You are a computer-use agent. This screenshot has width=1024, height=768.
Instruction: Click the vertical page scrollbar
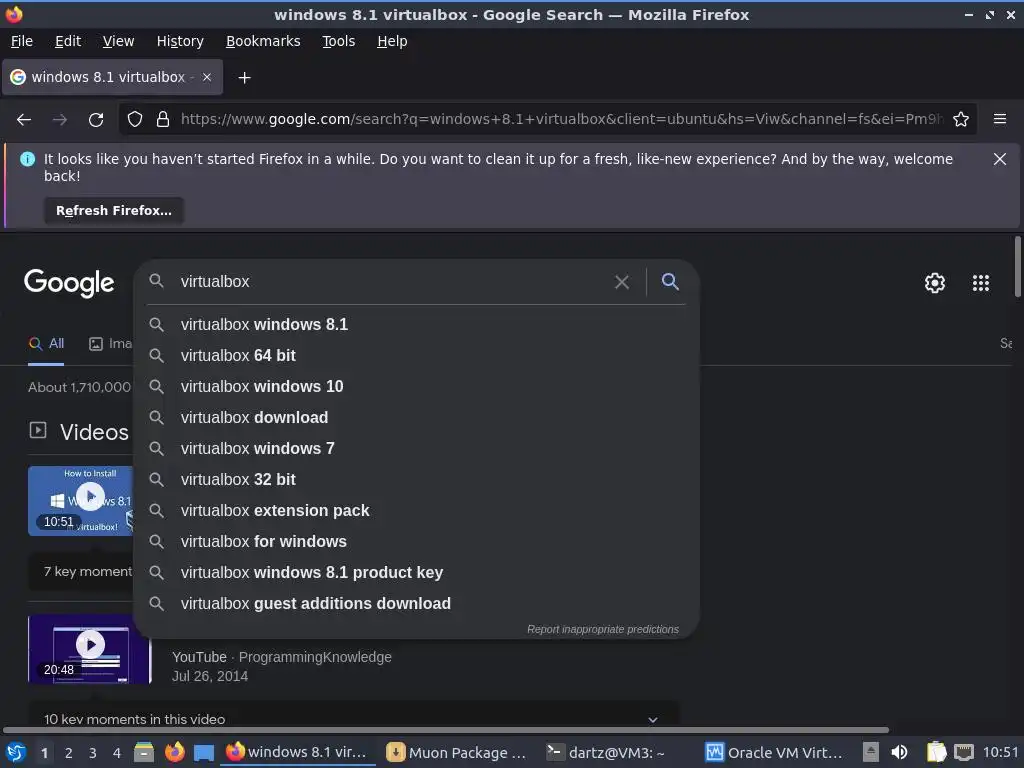[x=1017, y=266]
